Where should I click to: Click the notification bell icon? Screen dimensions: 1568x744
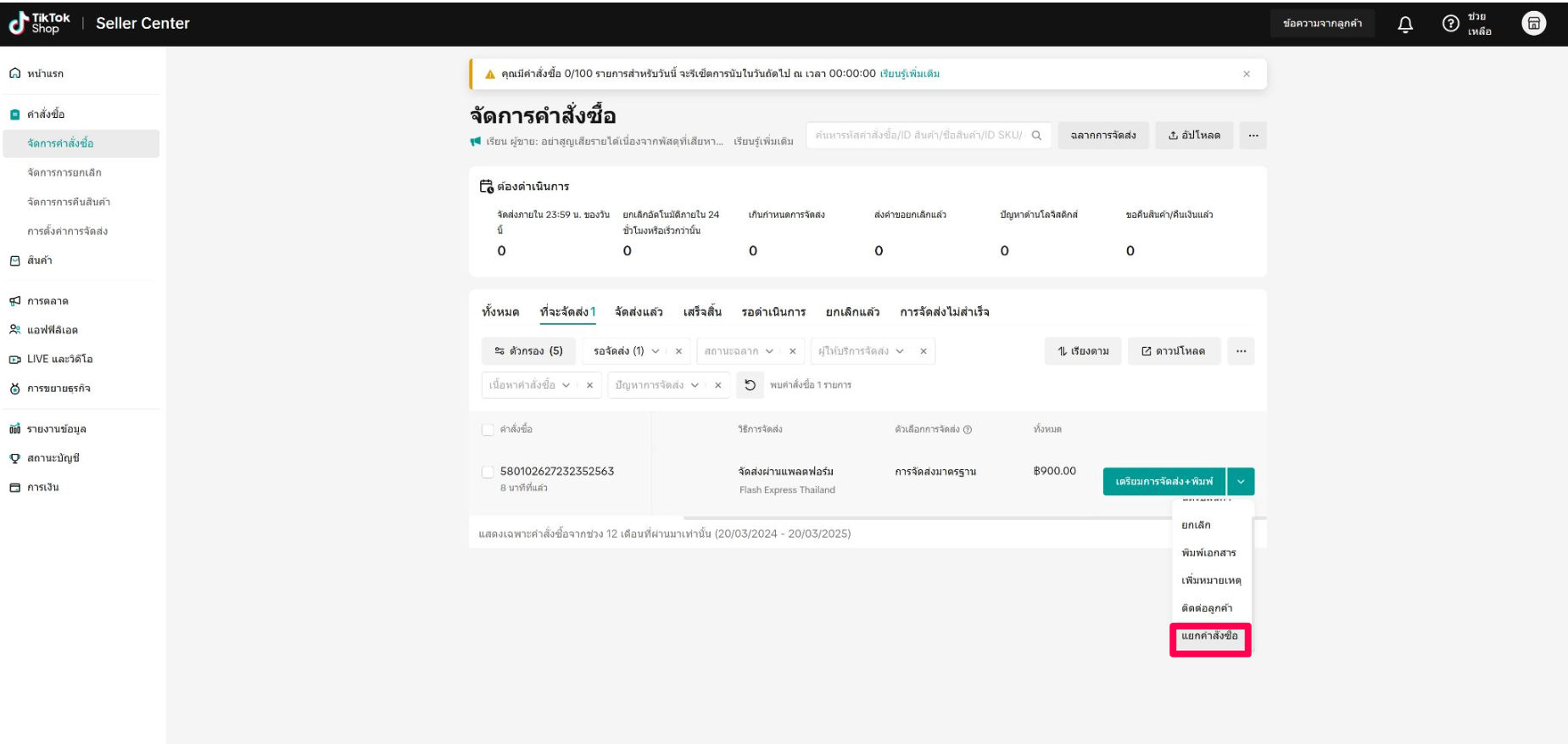point(1405,24)
